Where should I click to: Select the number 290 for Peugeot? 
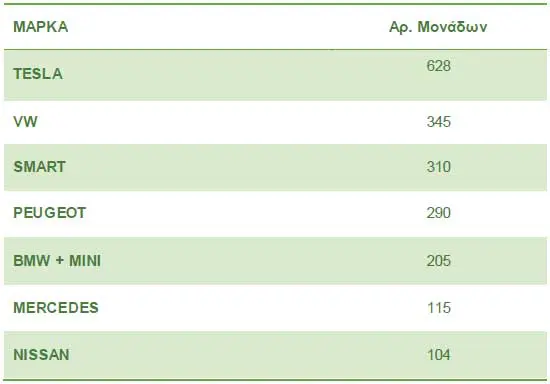pos(438,213)
